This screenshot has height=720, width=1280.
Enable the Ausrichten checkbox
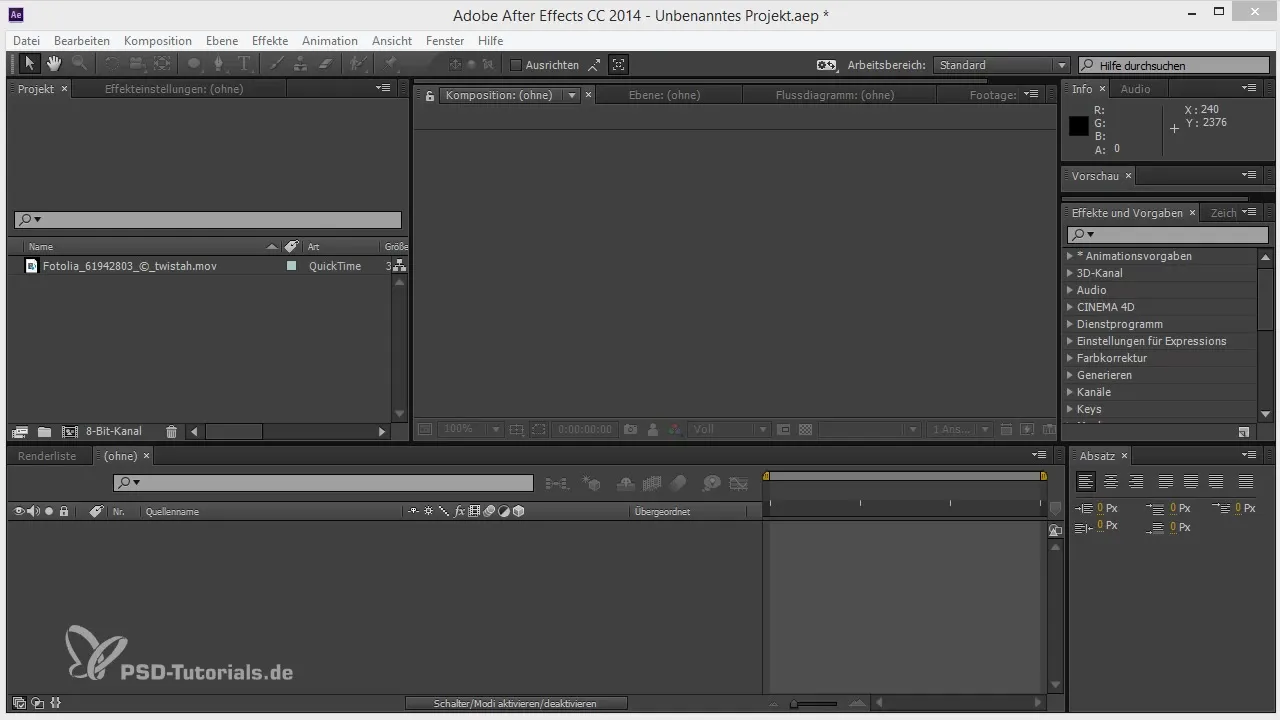516,65
